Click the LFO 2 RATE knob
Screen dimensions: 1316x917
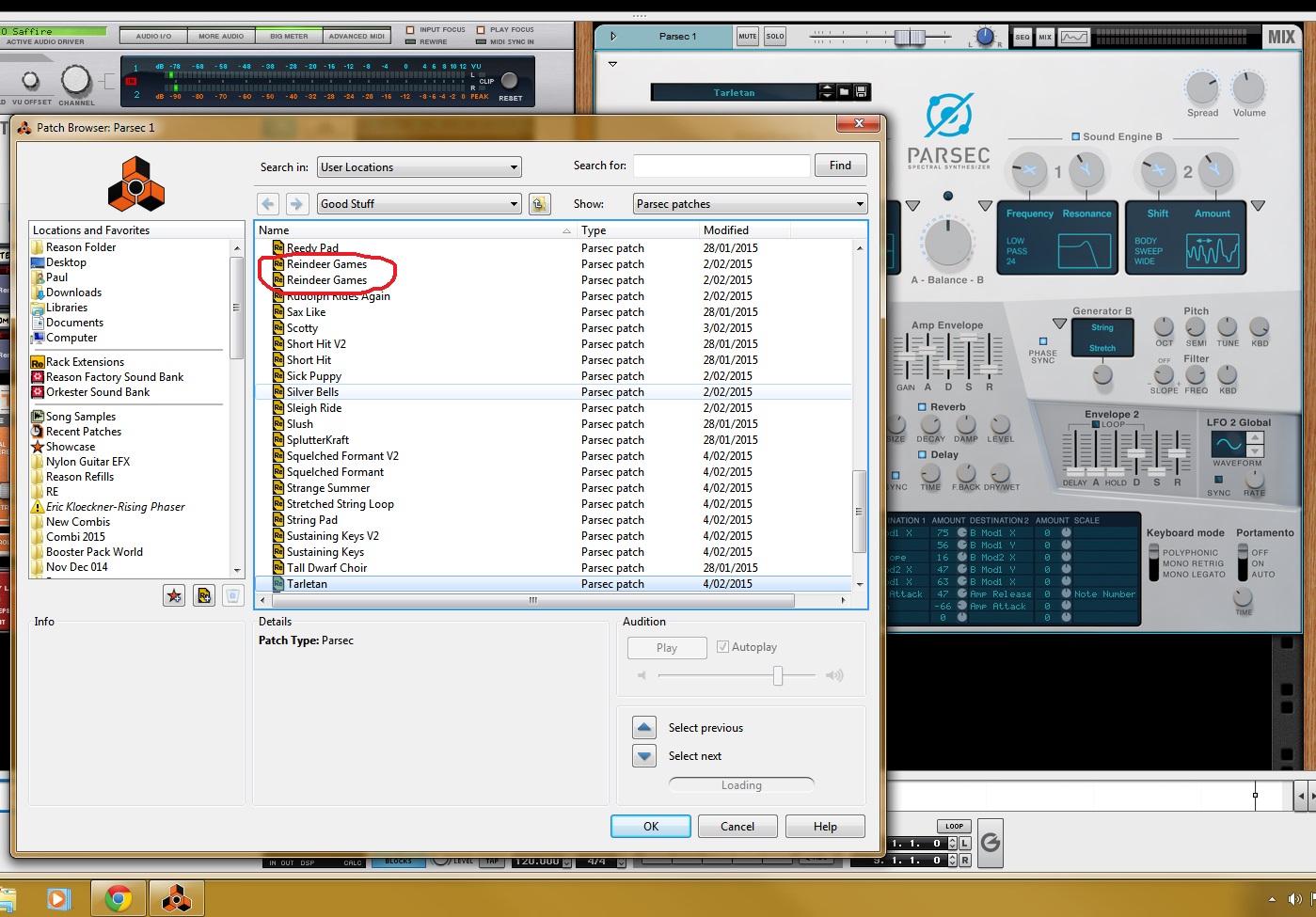tap(1254, 479)
